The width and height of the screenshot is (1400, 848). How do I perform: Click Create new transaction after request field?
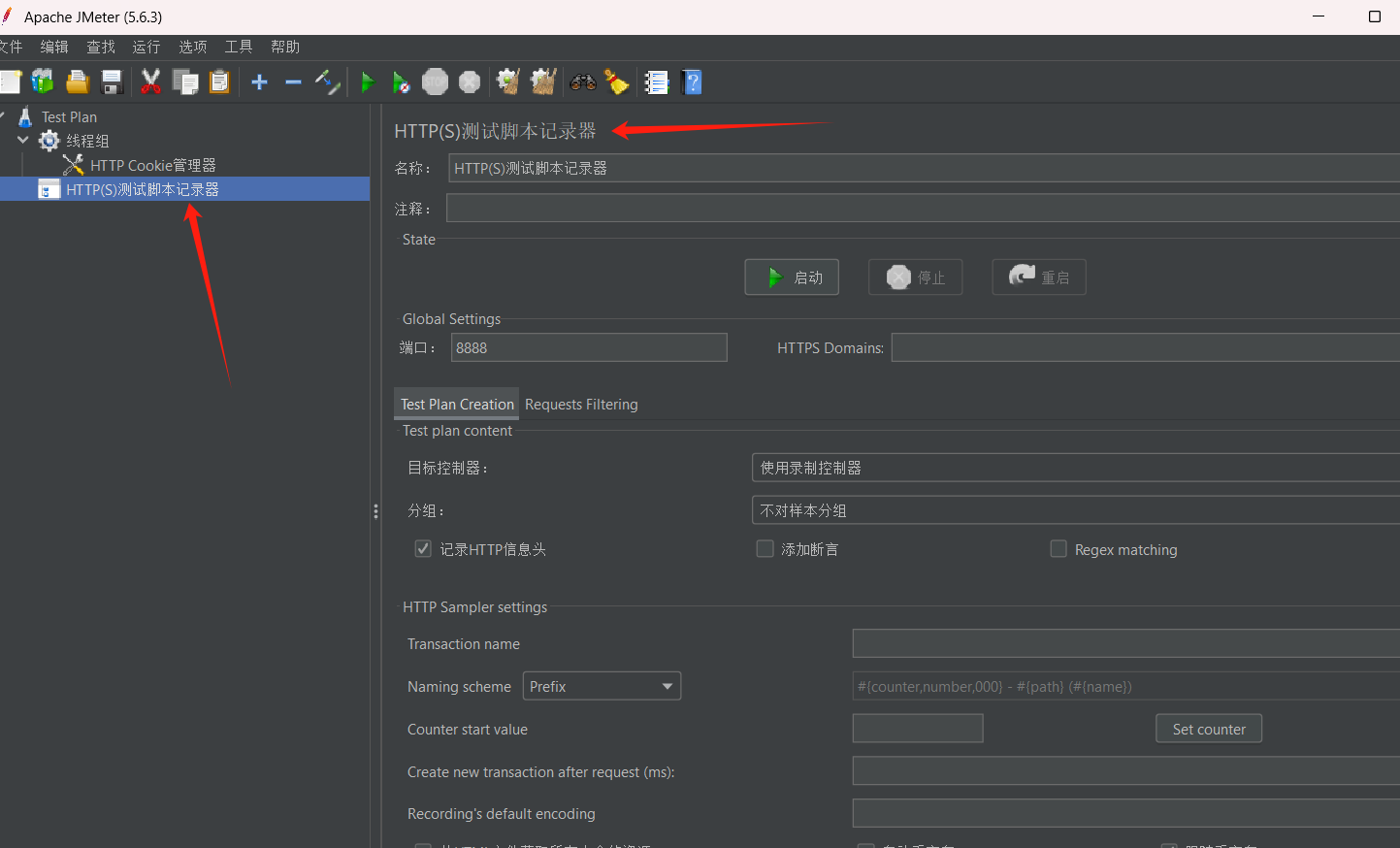(1126, 771)
